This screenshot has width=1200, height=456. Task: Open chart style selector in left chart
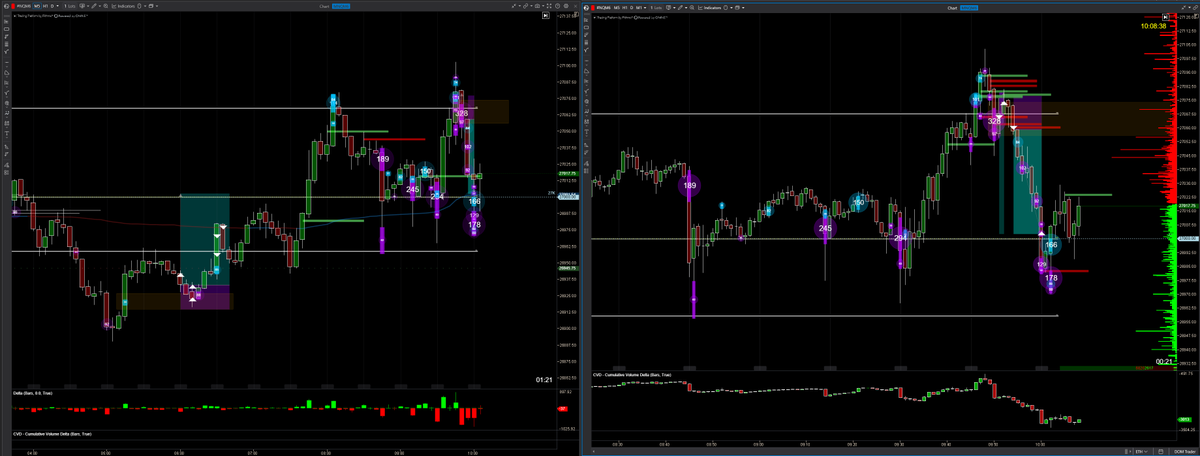83,6
